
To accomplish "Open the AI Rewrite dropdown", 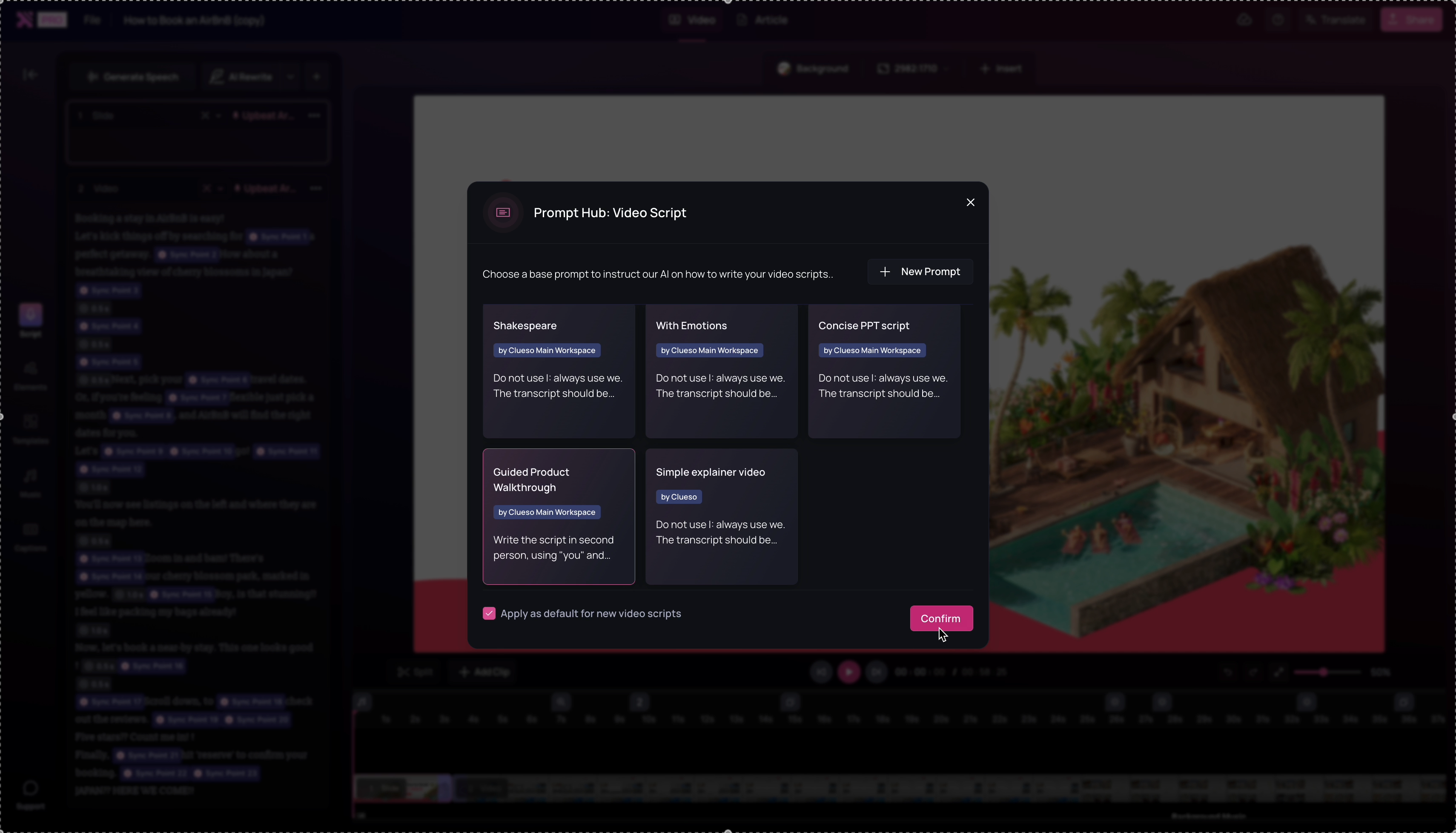I will click(290, 77).
